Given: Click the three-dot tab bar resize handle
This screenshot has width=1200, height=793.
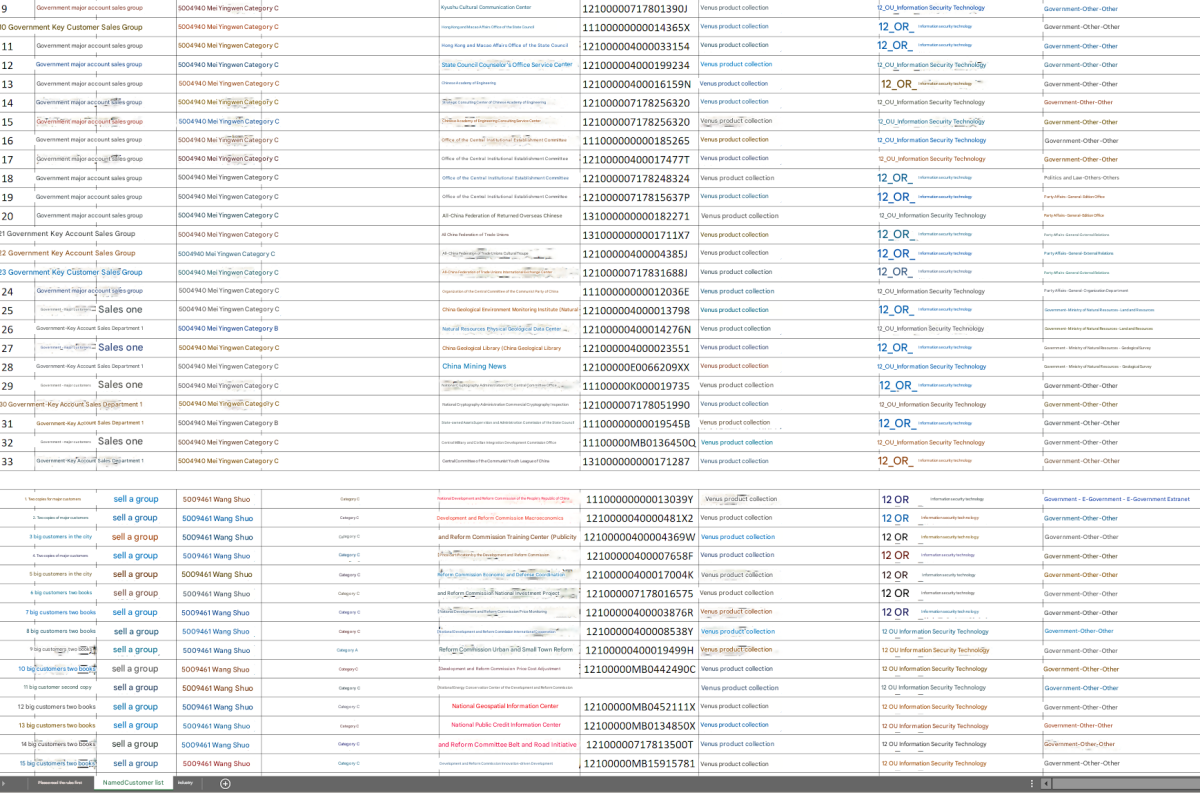Looking at the screenshot, I should (x=1031, y=783).
